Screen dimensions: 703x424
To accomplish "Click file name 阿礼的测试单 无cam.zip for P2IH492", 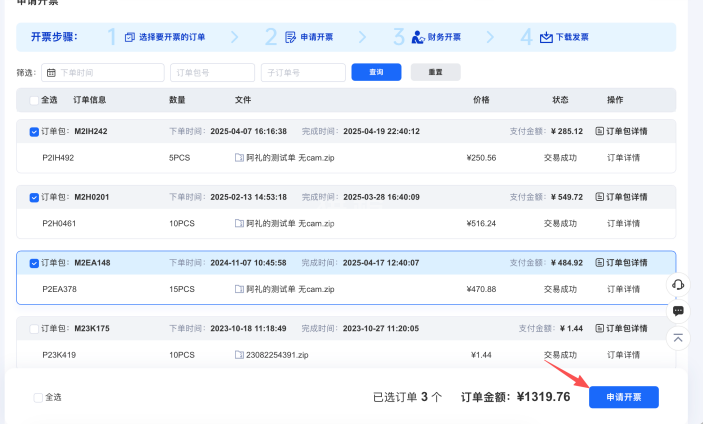I will (x=290, y=158).
